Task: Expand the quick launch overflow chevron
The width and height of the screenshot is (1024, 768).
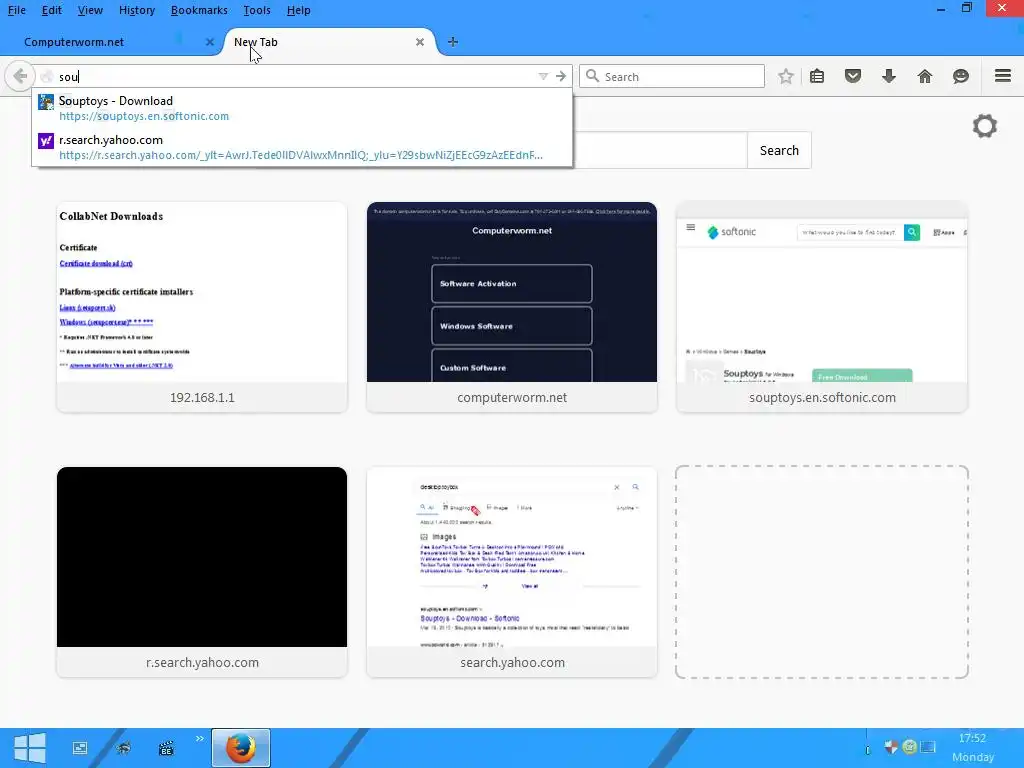Action: coord(200,739)
